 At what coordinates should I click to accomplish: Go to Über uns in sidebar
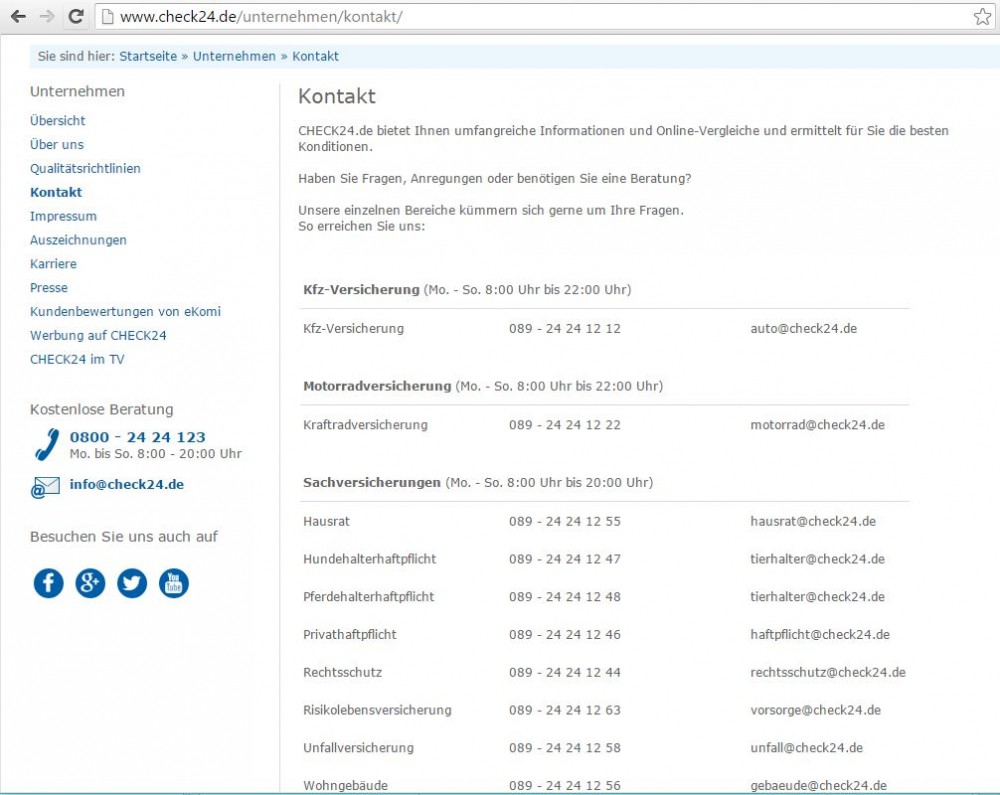[x=57, y=144]
